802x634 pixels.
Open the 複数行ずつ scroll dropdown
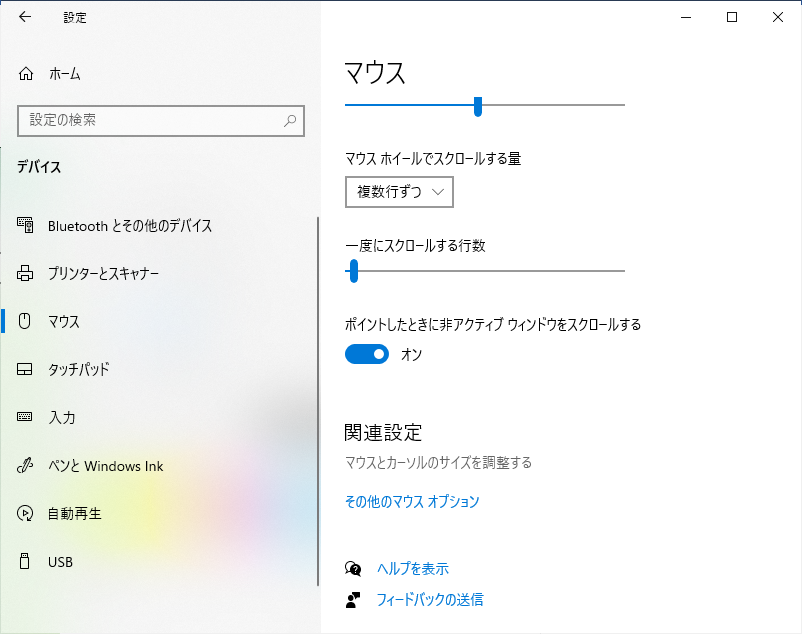399,192
